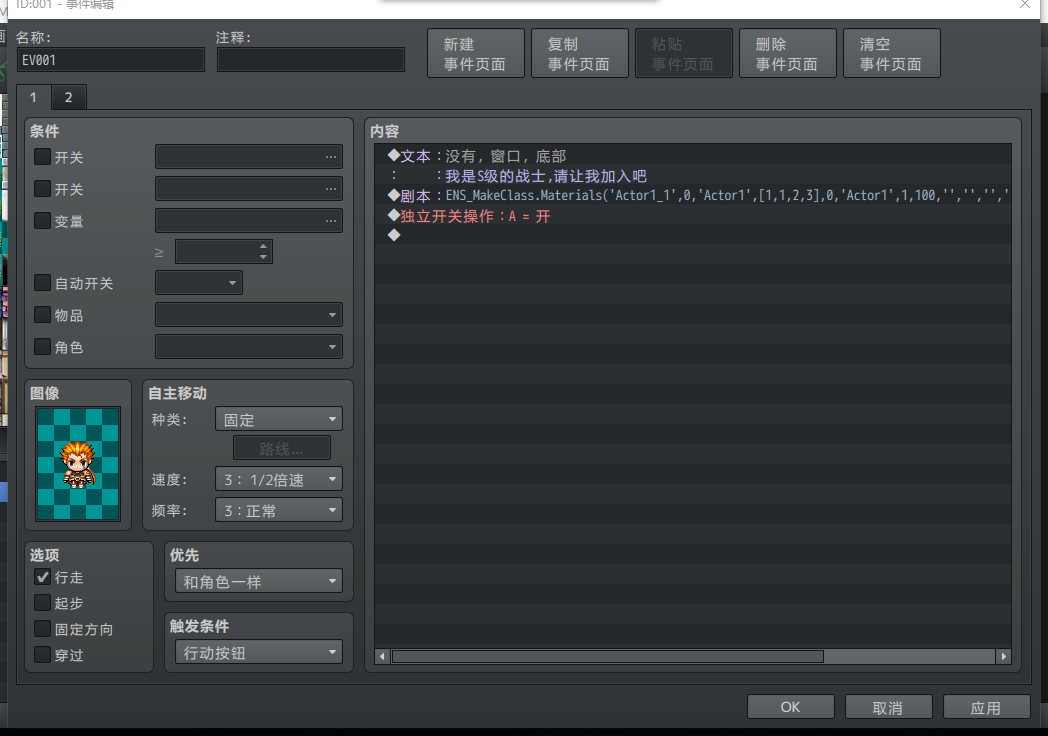The height and width of the screenshot is (736, 1048).
Task: Check the 起步 option
Action: tap(42, 603)
